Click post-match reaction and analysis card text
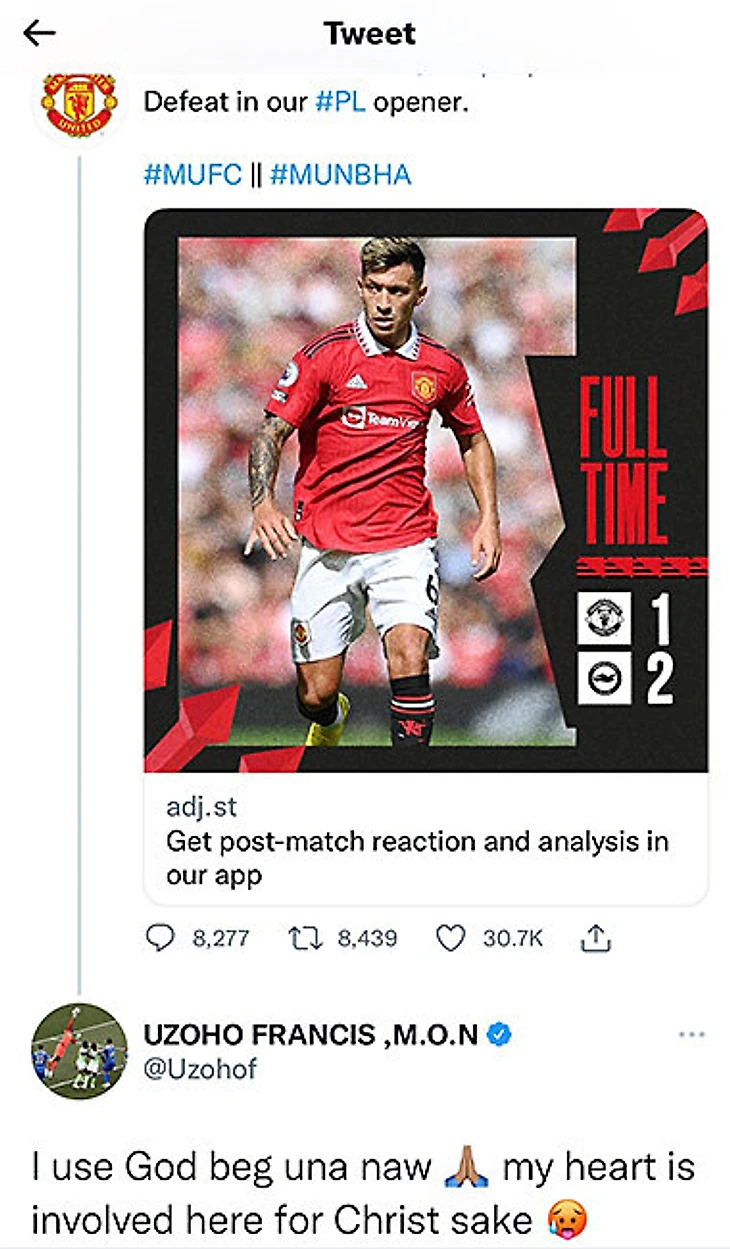Screen dimensions: 730x1249 click(416, 857)
